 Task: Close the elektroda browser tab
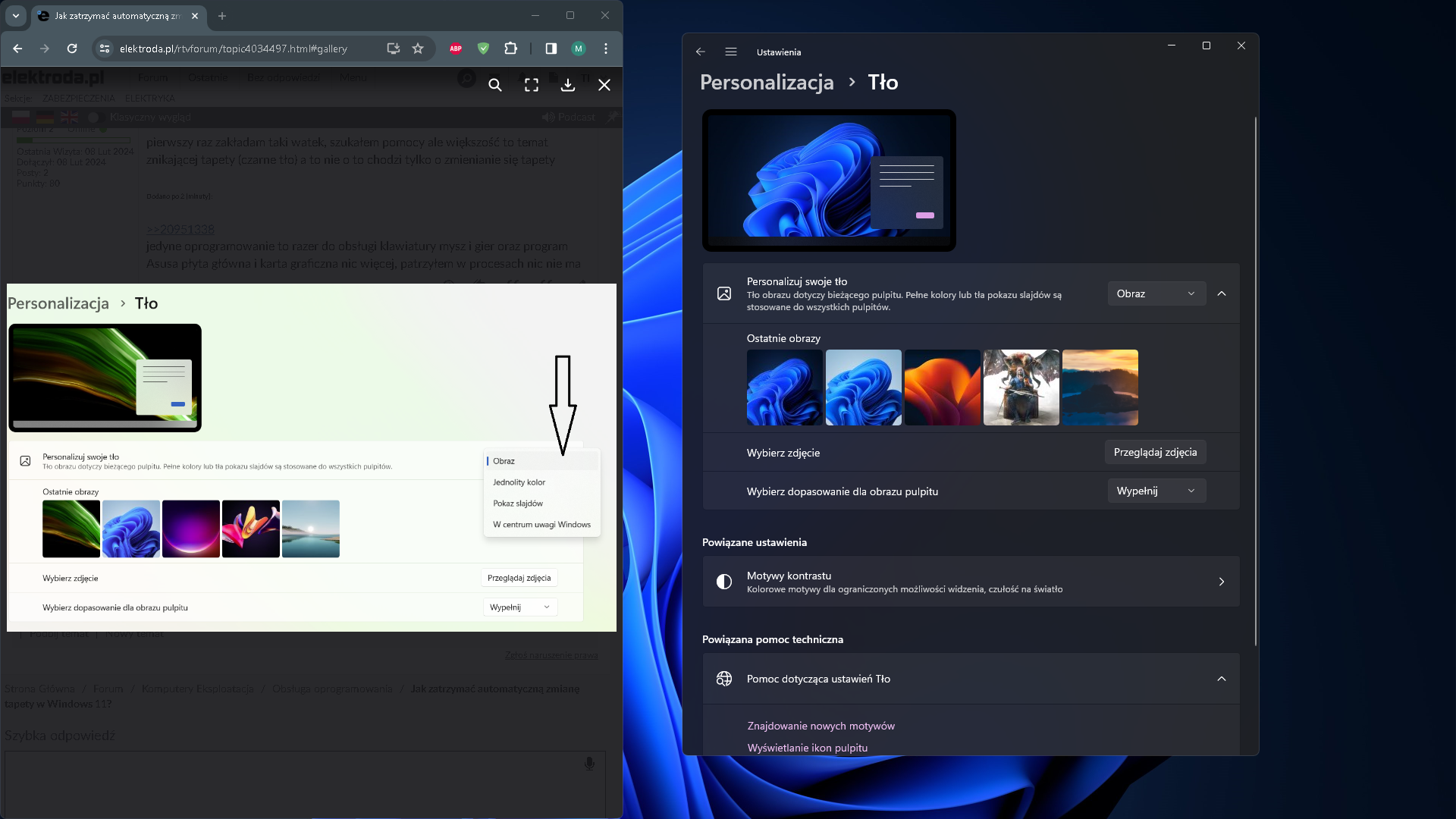tap(195, 16)
